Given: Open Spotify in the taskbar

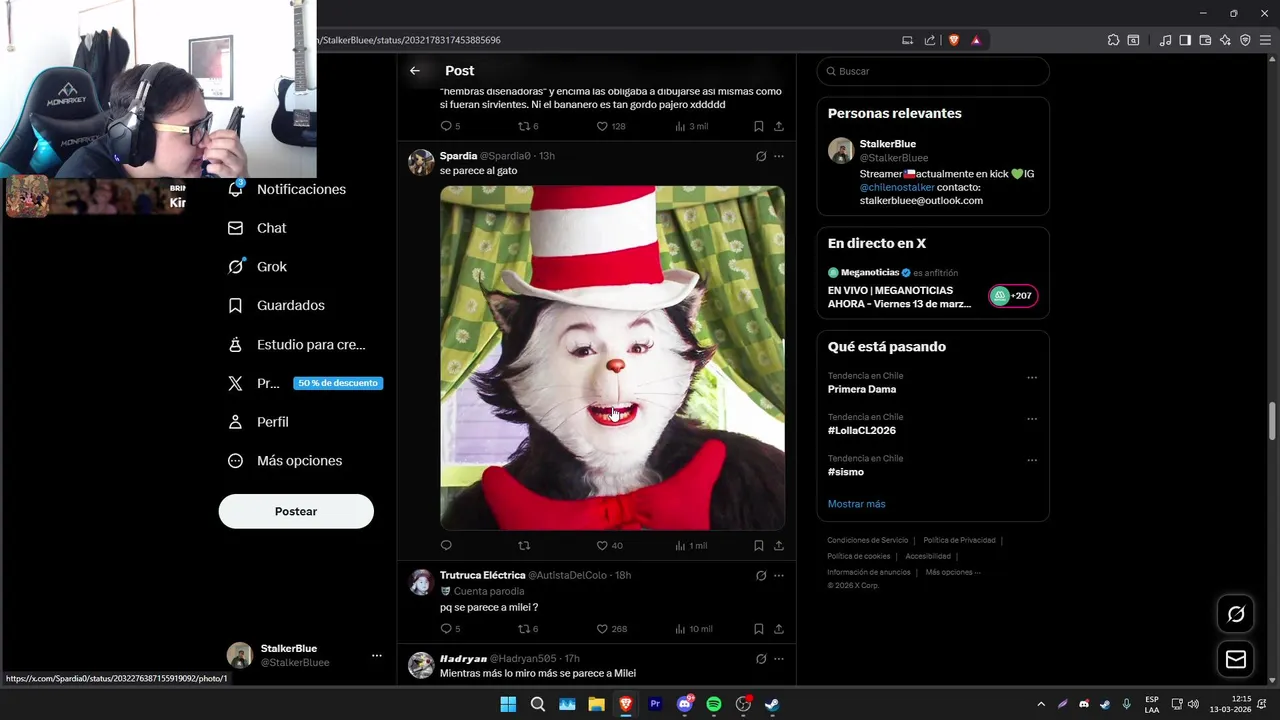Looking at the screenshot, I should (714, 704).
